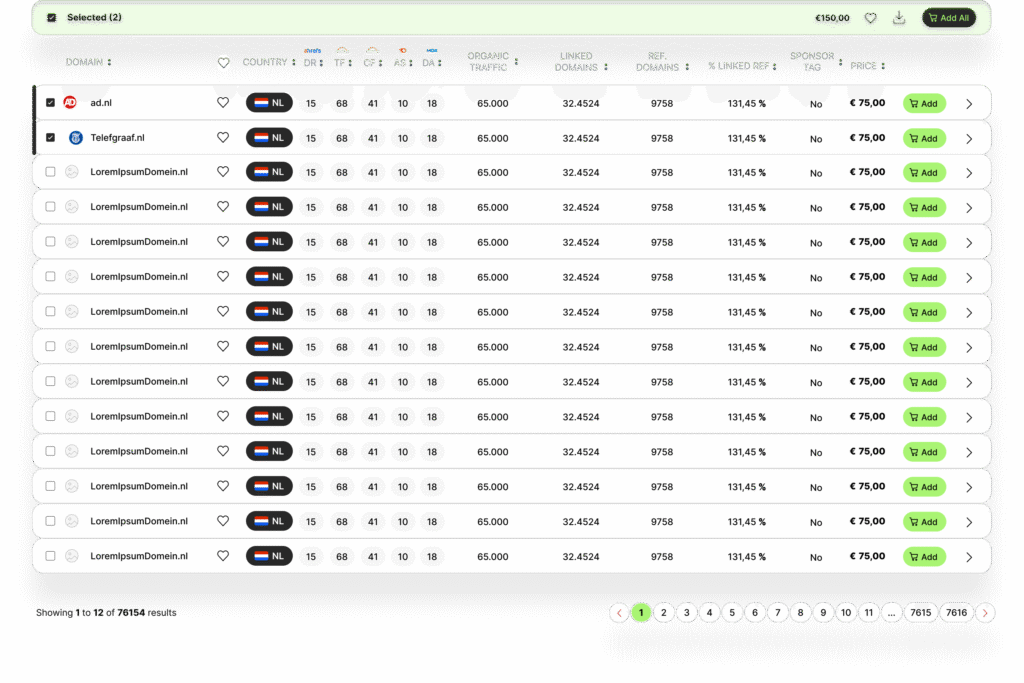Click the Telefgraaf.nl site logo icon
1024x683 pixels.
(x=74, y=137)
